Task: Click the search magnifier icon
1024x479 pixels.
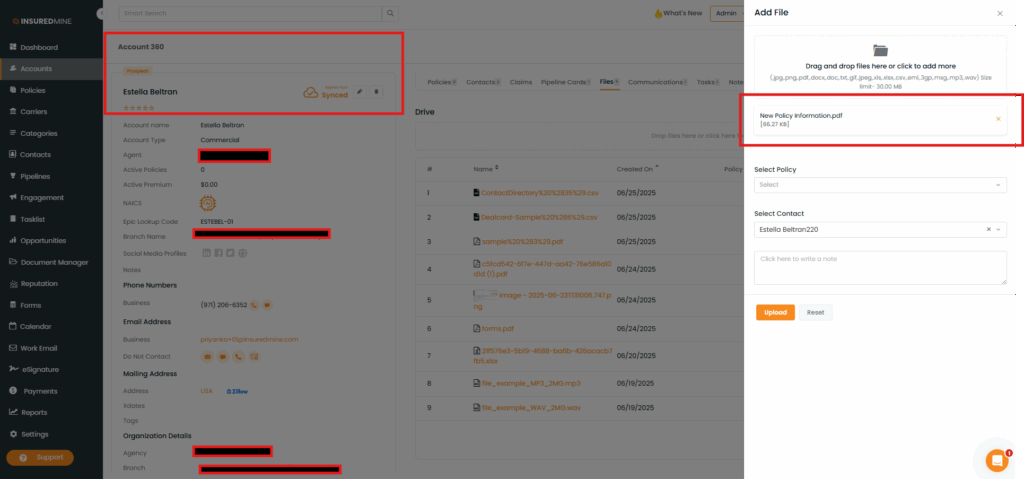Action: click(390, 13)
